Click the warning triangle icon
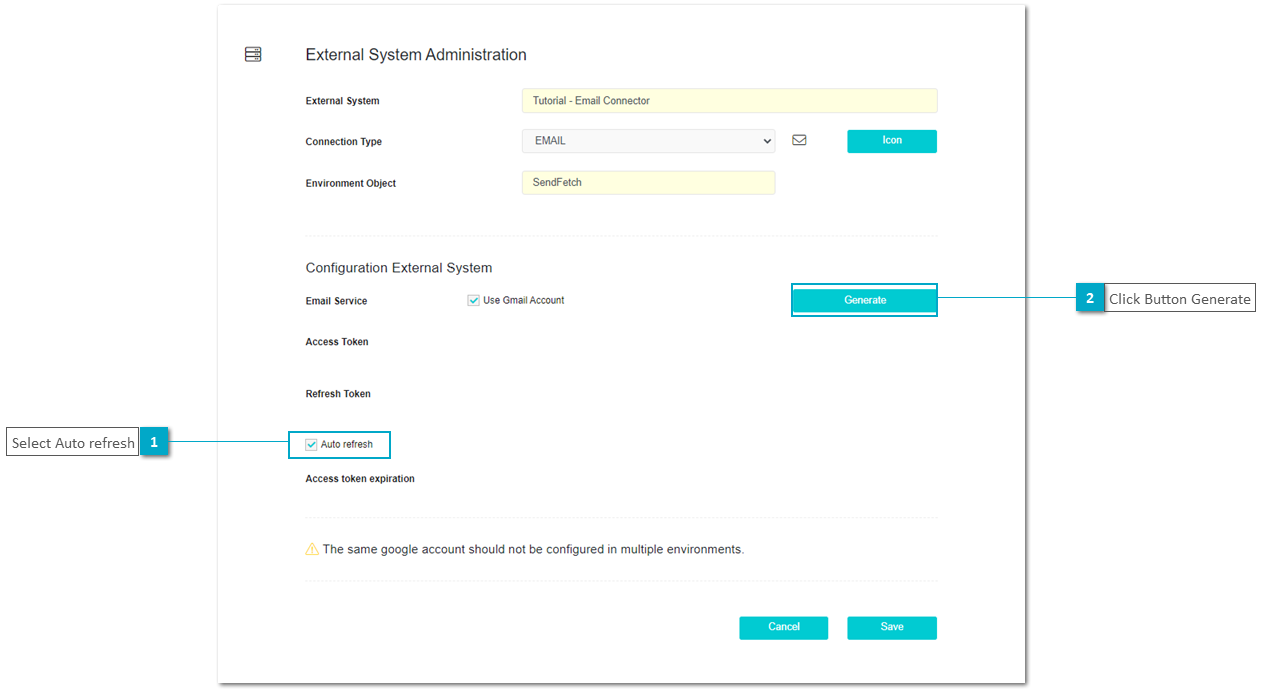 coord(312,549)
